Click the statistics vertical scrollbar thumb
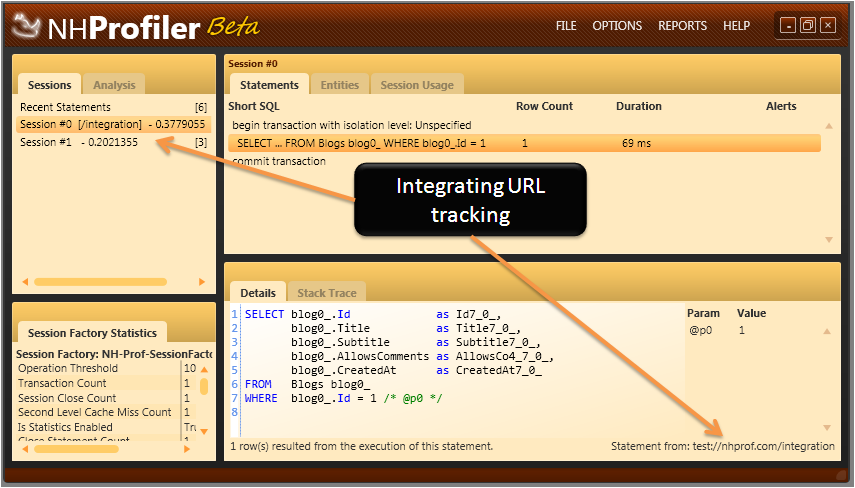Screen dimensions: 855x488 click(x=204, y=387)
